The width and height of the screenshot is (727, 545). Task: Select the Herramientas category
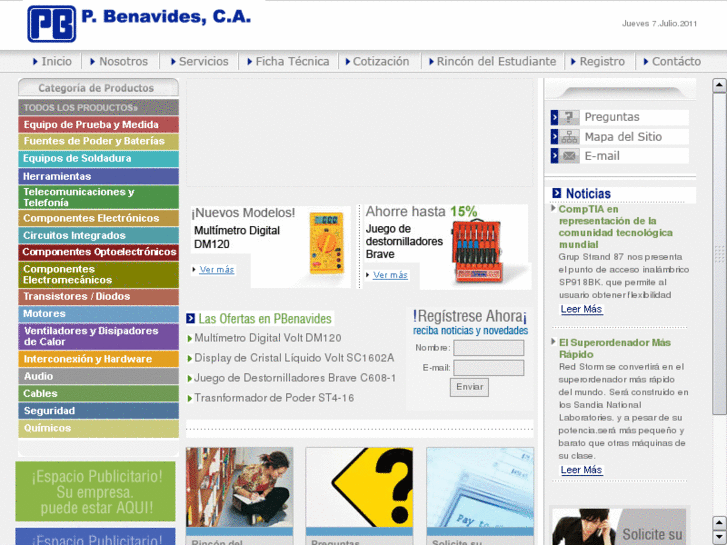click(98, 176)
